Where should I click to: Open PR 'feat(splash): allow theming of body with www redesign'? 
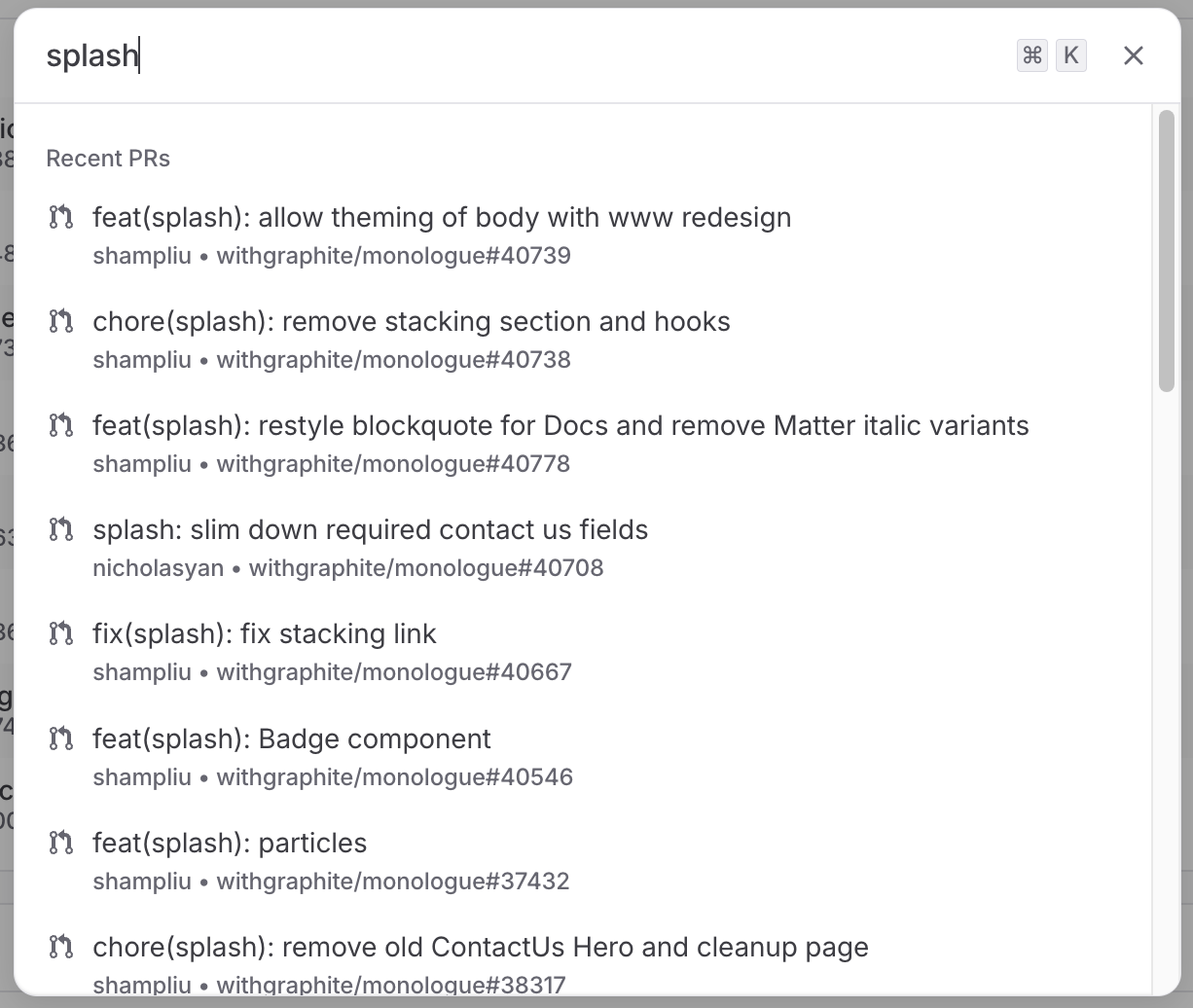[442, 218]
